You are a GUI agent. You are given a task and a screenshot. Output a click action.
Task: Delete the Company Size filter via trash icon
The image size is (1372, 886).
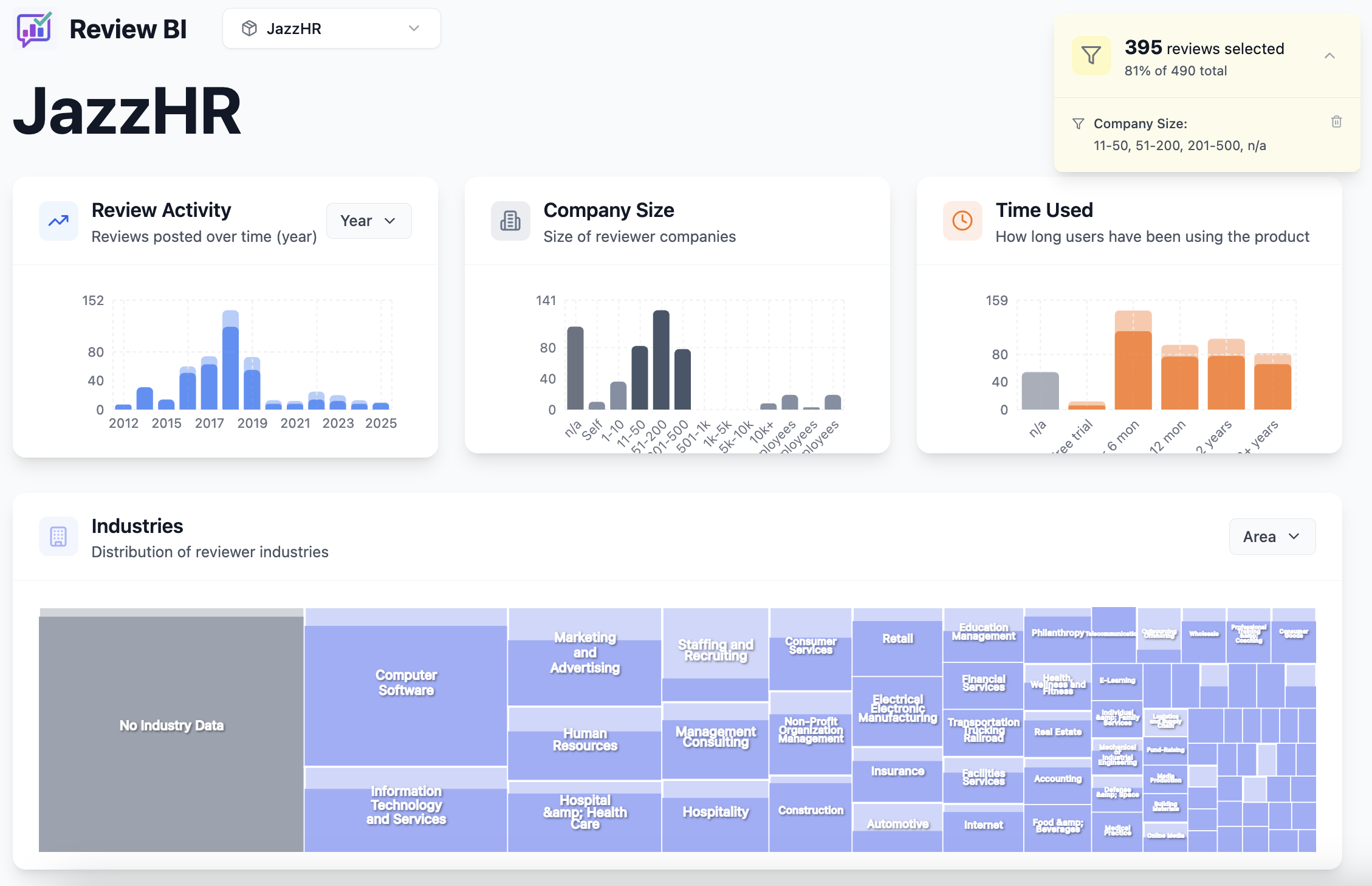pyautogui.click(x=1336, y=122)
